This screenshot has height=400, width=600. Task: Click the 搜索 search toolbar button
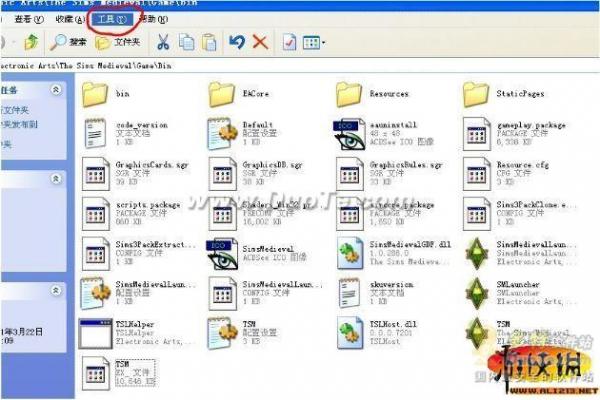coord(68,42)
